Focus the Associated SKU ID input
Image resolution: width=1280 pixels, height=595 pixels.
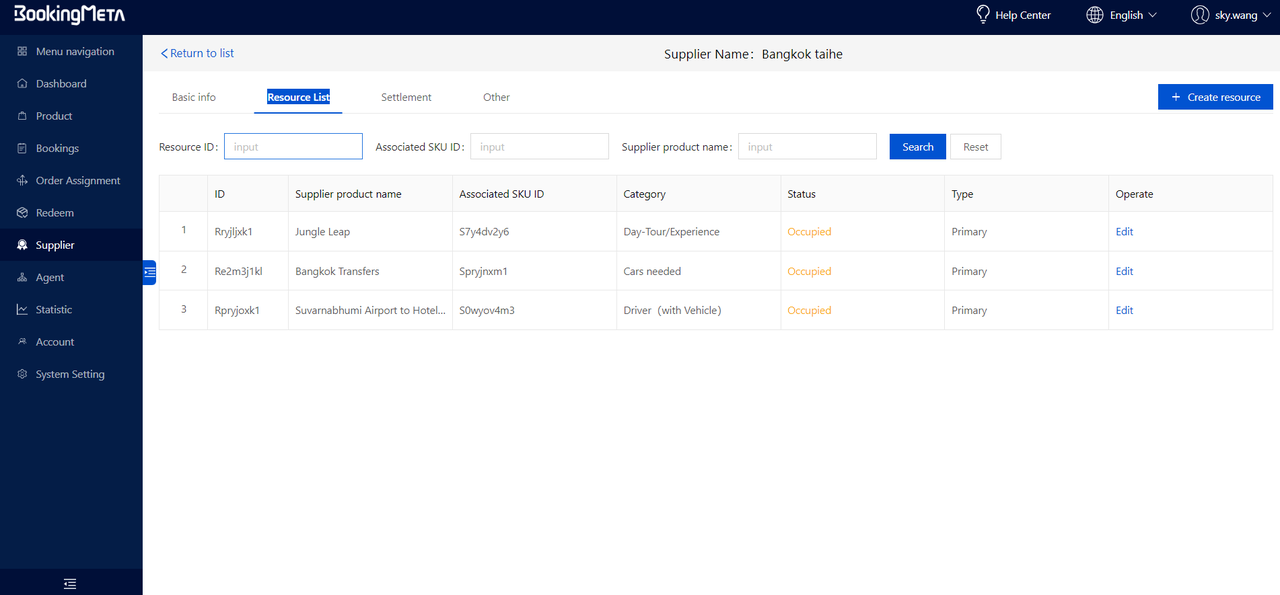(x=539, y=147)
